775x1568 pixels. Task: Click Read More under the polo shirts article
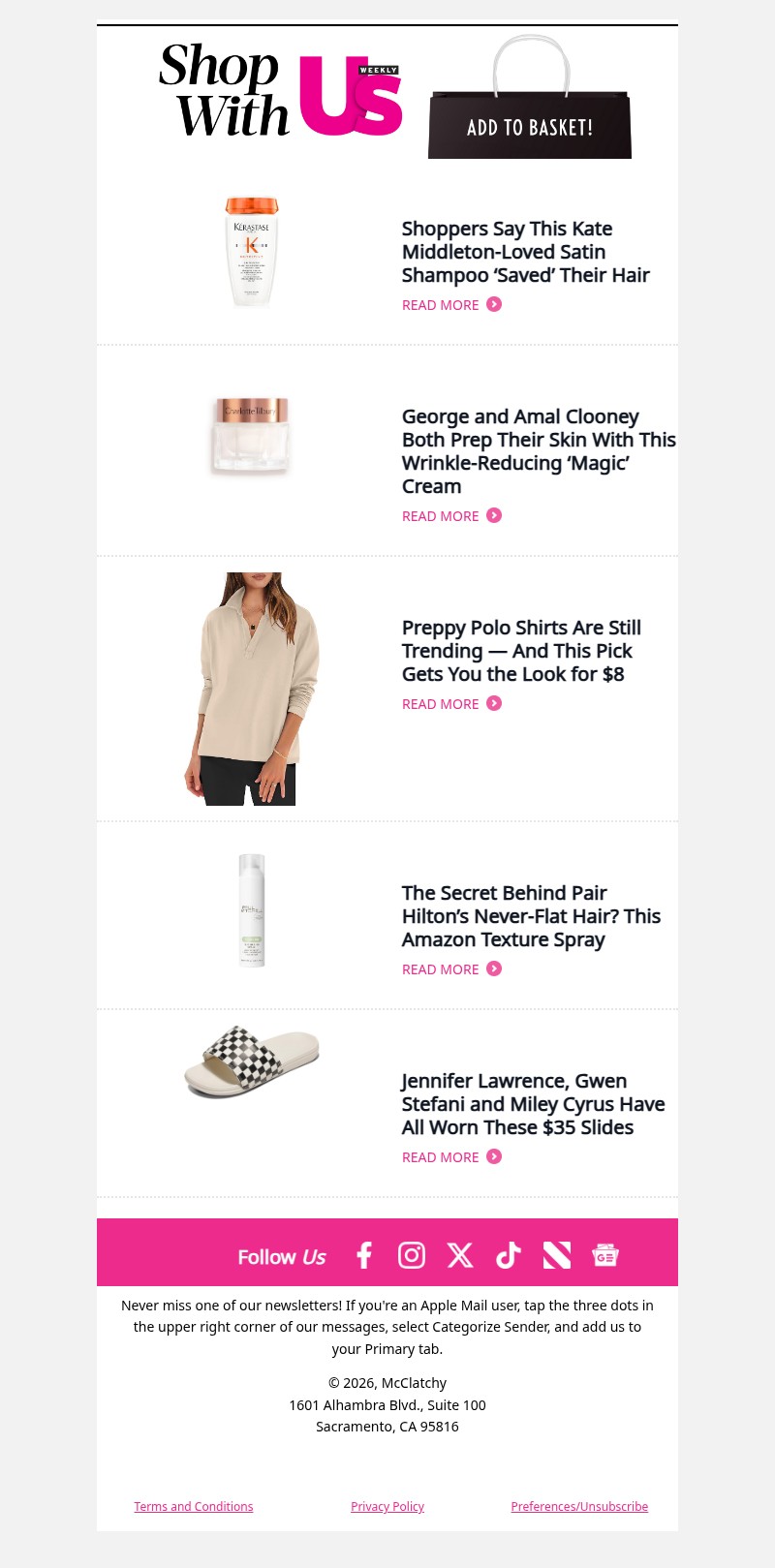(x=441, y=704)
